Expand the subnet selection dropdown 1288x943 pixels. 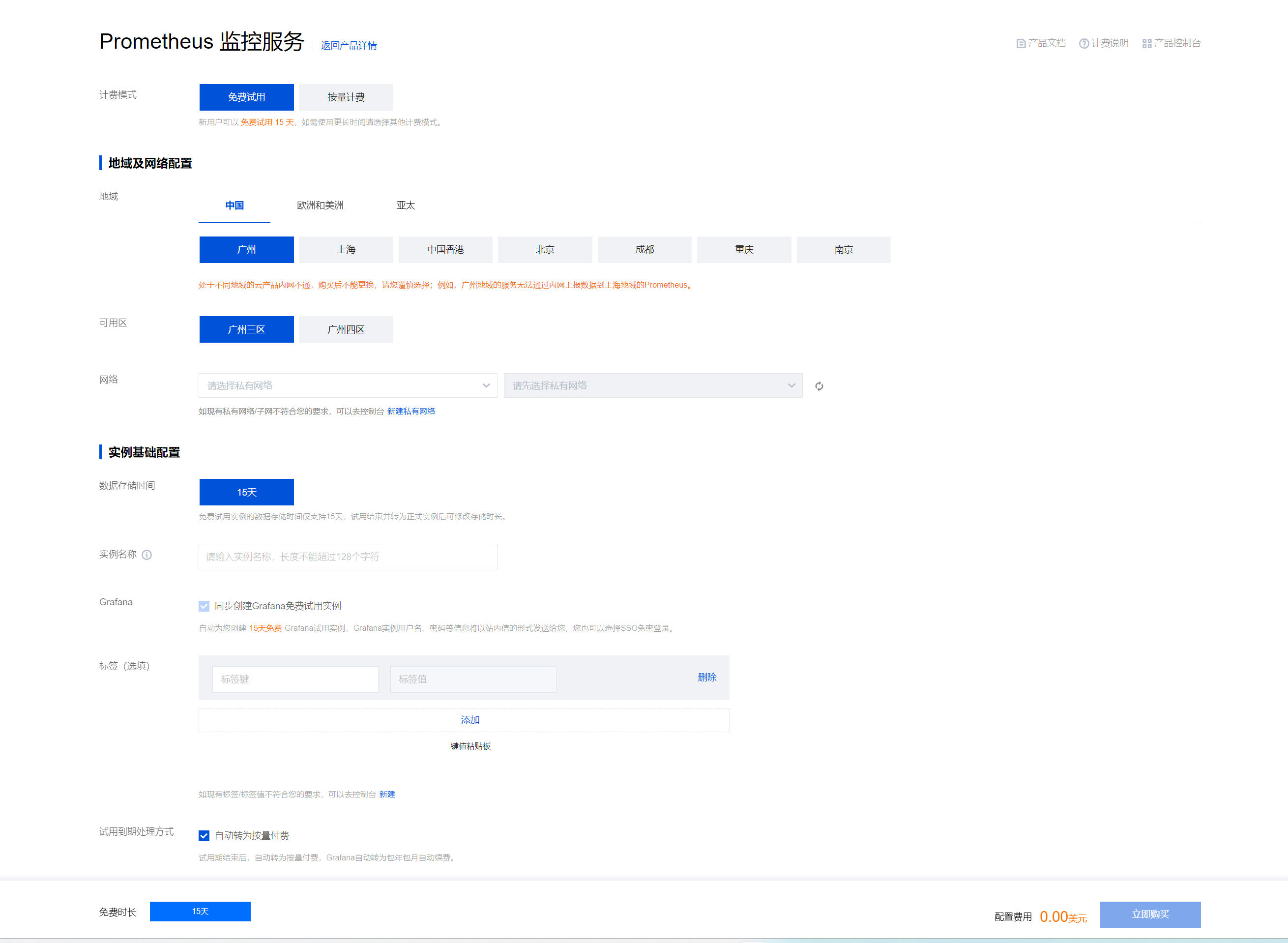coord(653,386)
